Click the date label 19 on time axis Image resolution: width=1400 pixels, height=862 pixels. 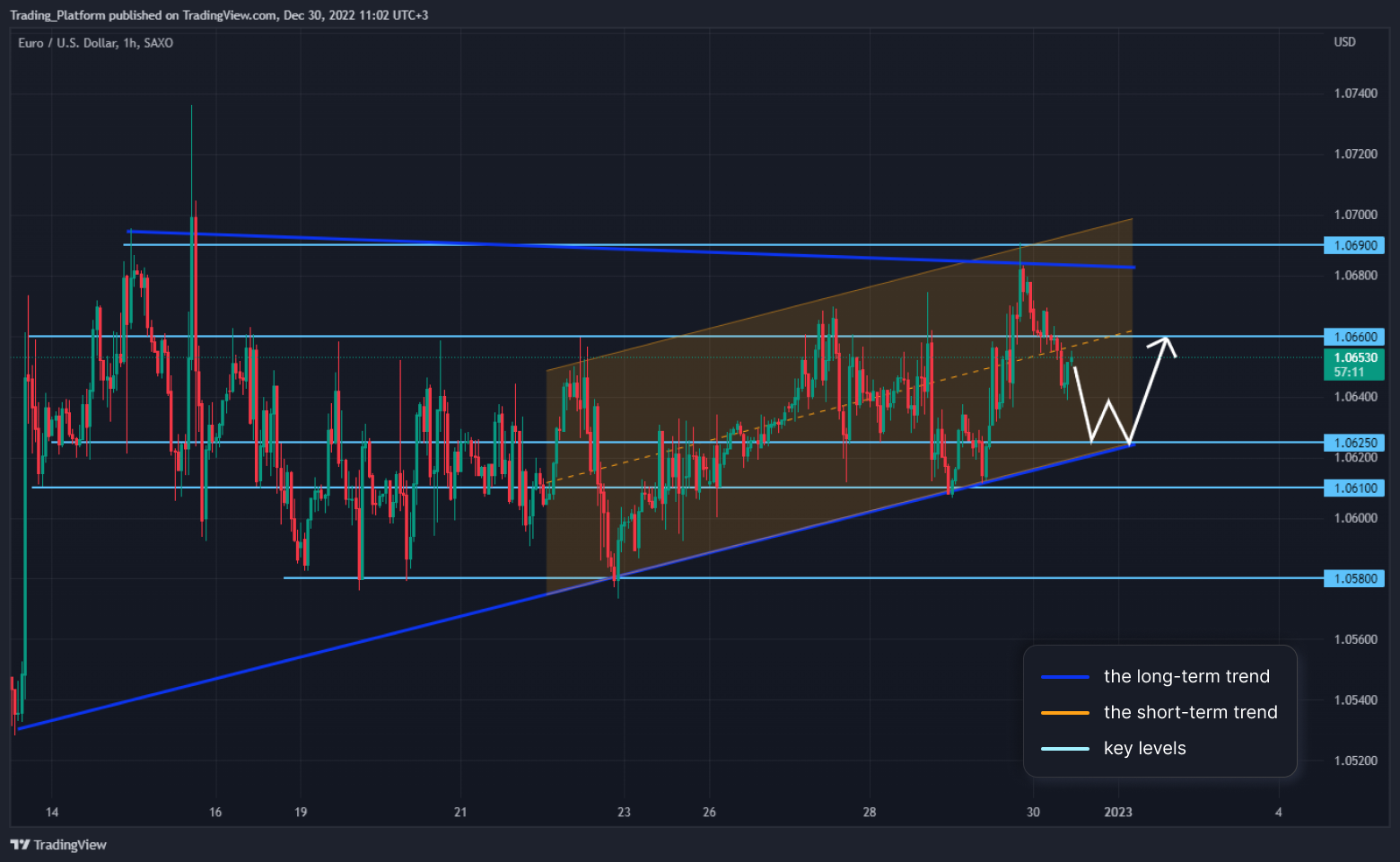coord(301,812)
